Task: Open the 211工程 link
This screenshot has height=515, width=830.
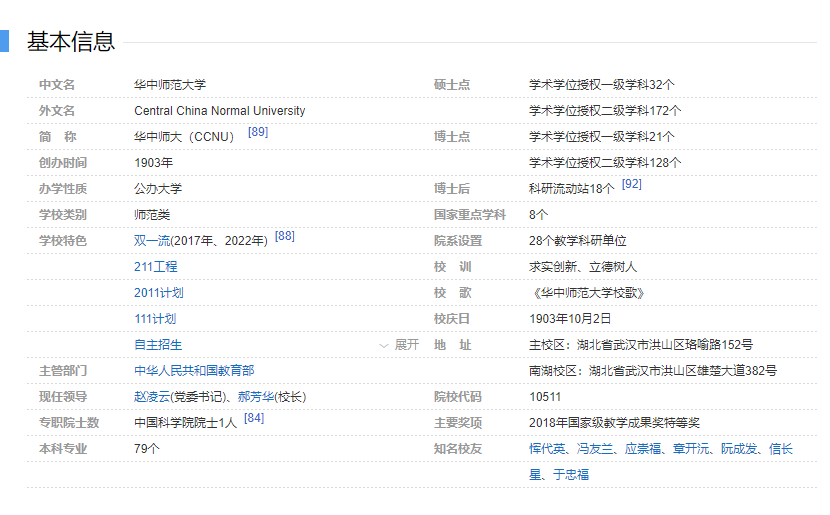Action: point(155,267)
